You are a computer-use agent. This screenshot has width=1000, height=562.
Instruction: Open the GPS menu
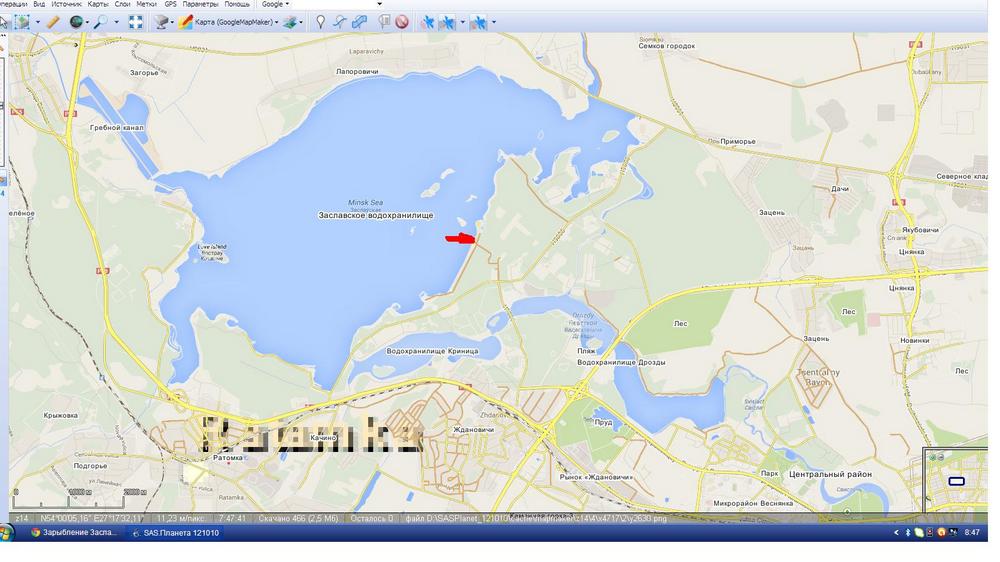coord(170,4)
